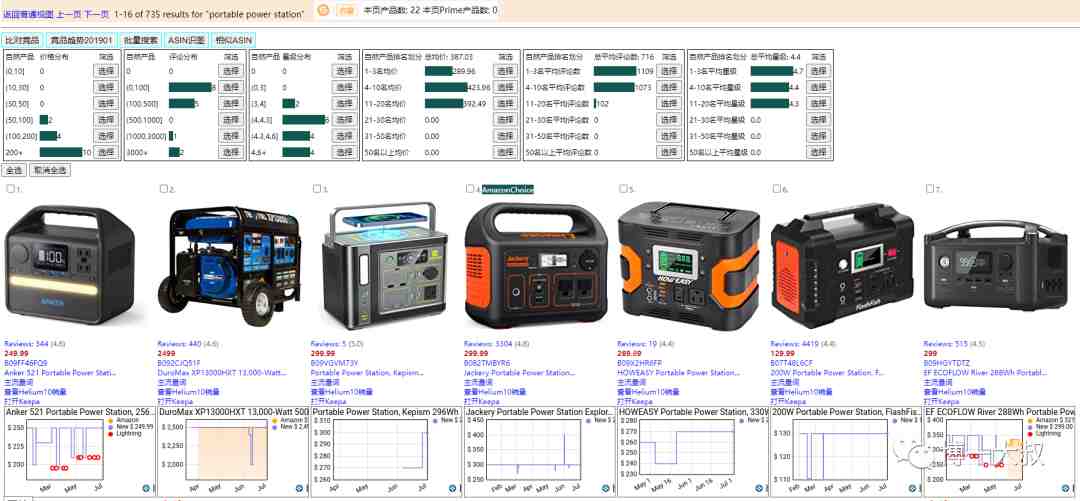Click 选择 for price range 200+

(x=106, y=152)
